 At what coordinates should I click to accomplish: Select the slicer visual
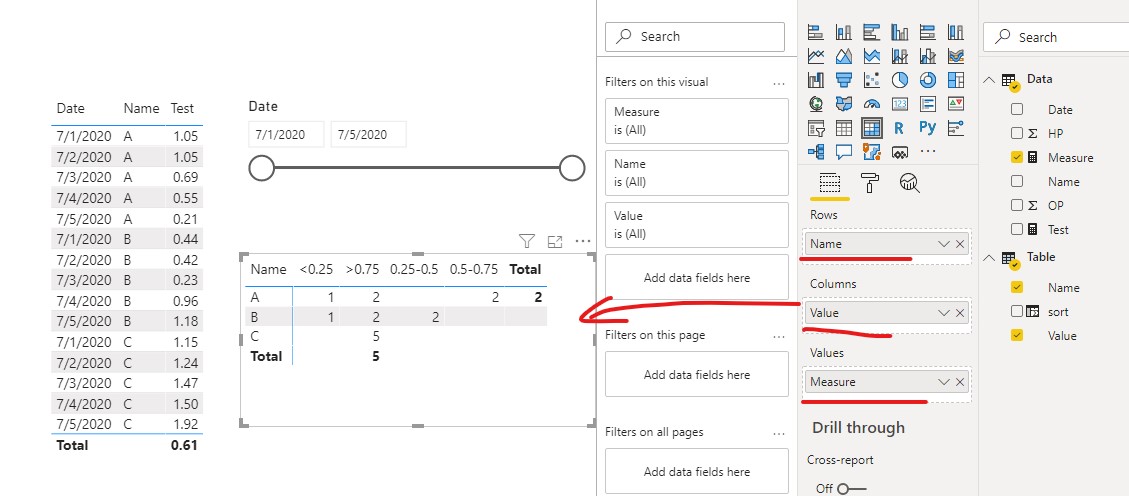click(x=816, y=128)
